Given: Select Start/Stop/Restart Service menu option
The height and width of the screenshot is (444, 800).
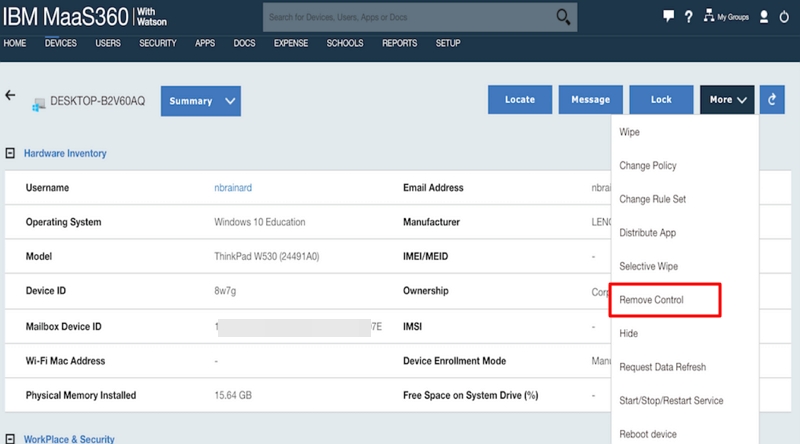Looking at the screenshot, I should pos(671,401).
